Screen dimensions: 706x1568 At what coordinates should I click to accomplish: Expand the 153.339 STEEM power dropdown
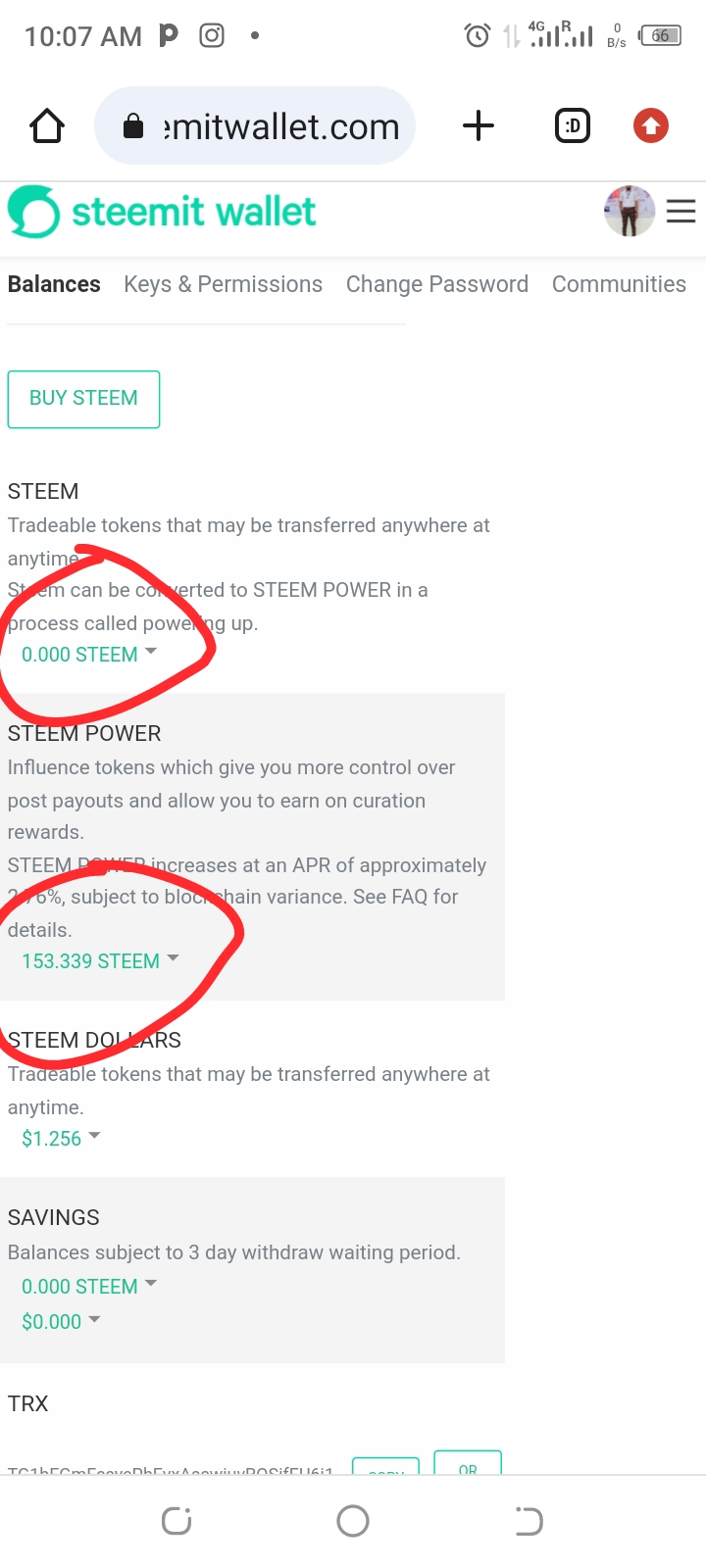[x=100, y=961]
